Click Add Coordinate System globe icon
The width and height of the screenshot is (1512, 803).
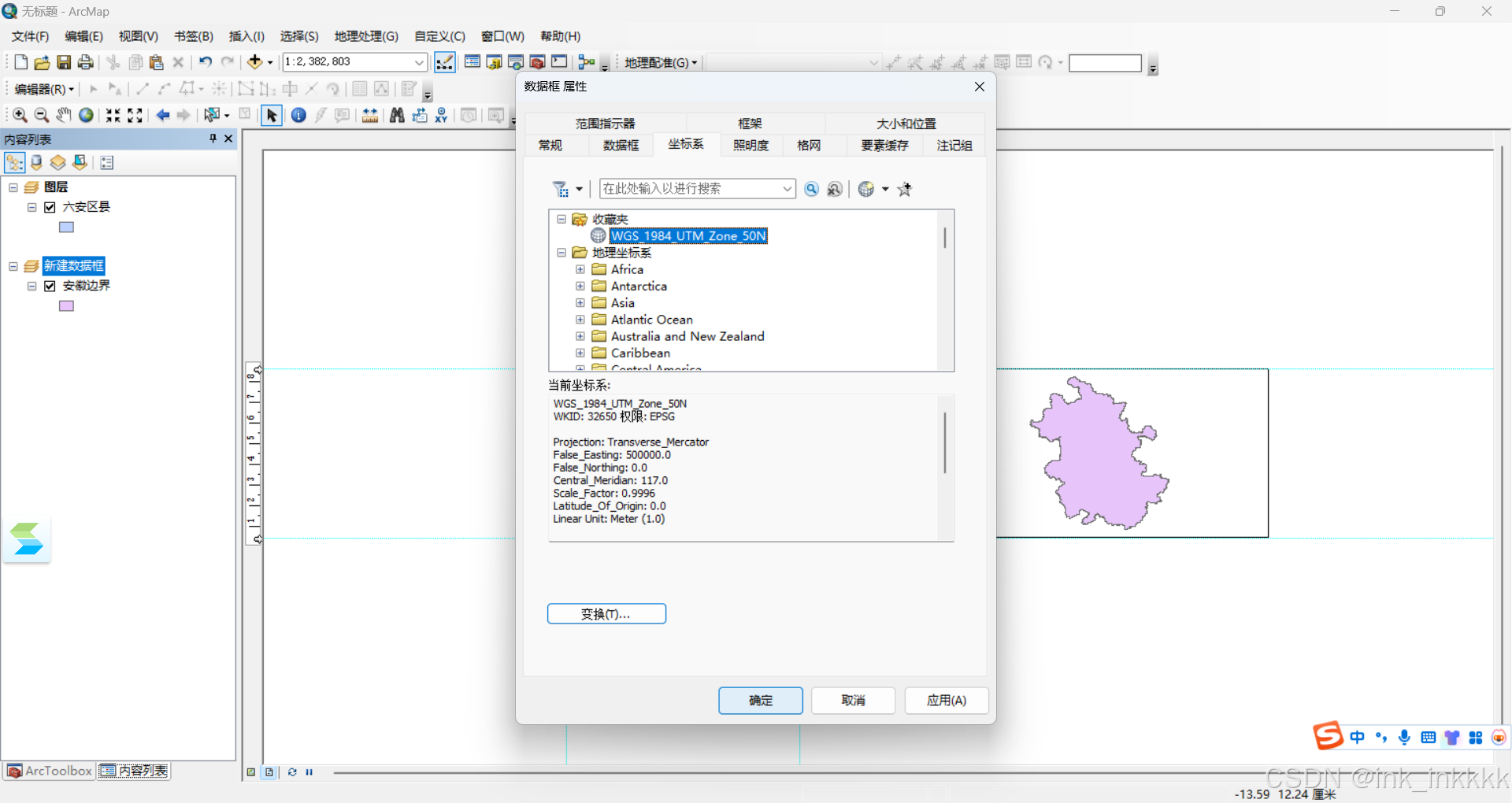pyautogui.click(x=866, y=189)
